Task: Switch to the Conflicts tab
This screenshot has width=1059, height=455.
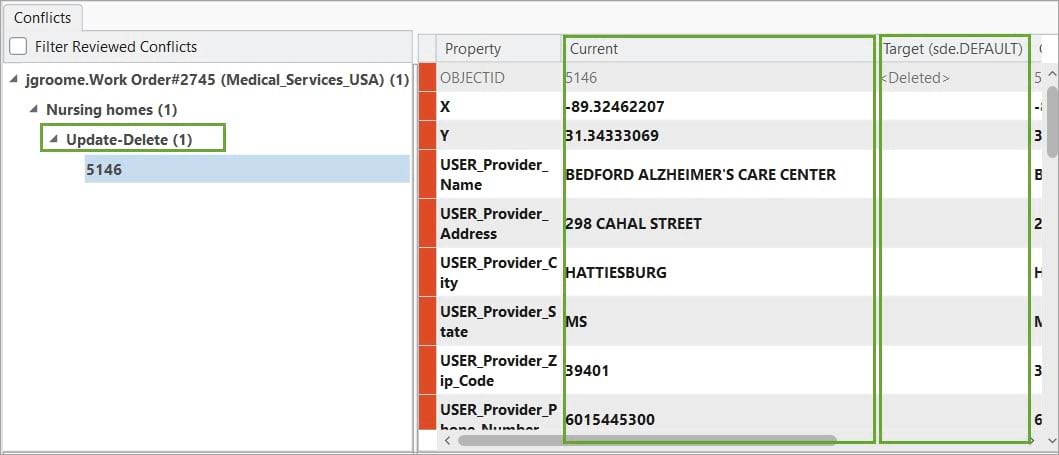Action: (x=42, y=17)
